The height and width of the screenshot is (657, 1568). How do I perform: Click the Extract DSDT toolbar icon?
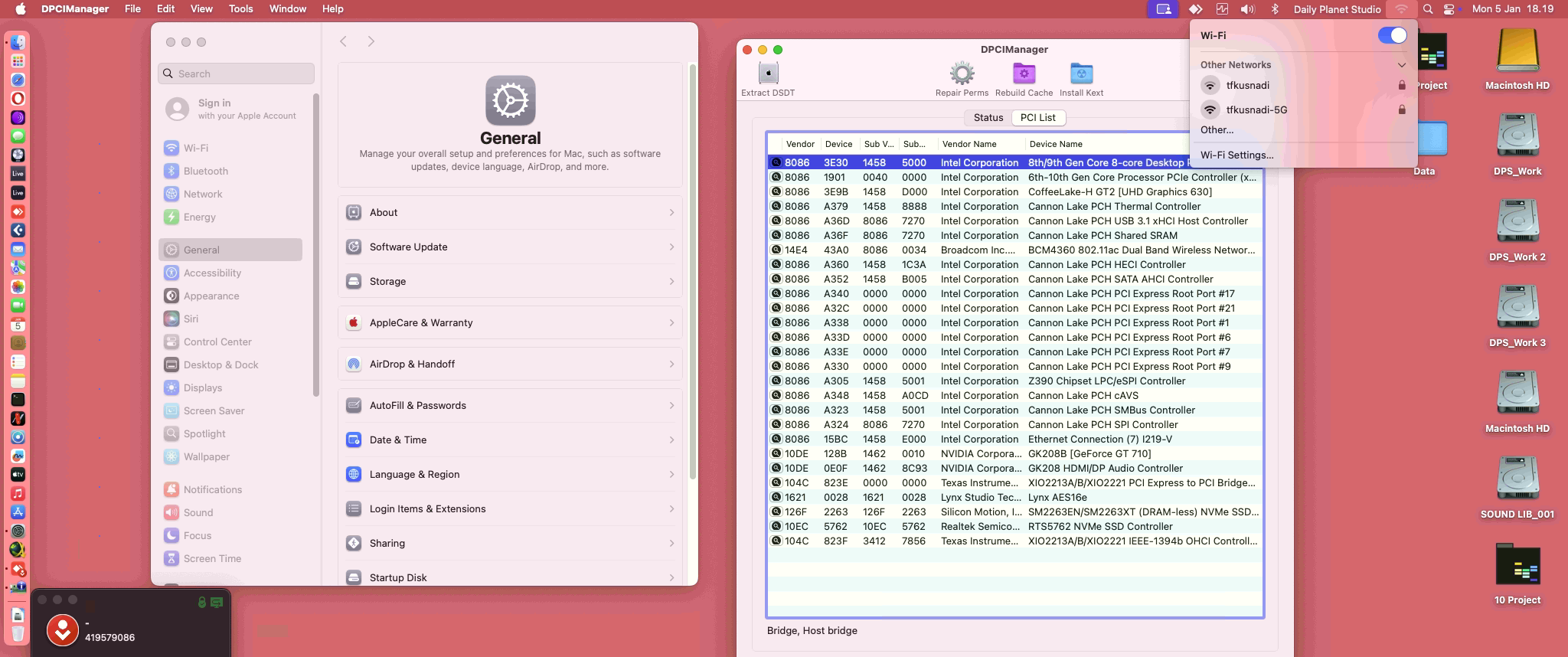(768, 74)
